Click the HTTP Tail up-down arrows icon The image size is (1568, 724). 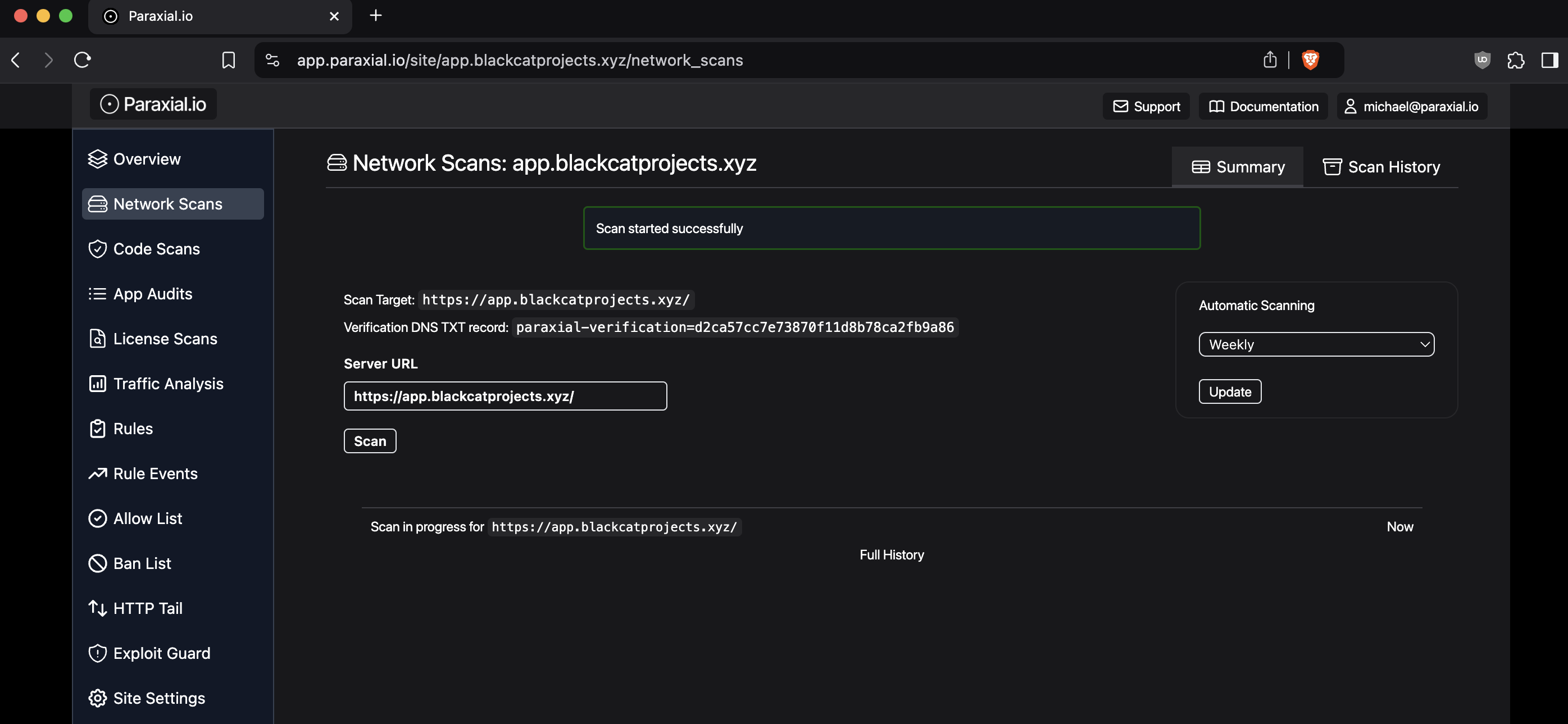click(97, 608)
